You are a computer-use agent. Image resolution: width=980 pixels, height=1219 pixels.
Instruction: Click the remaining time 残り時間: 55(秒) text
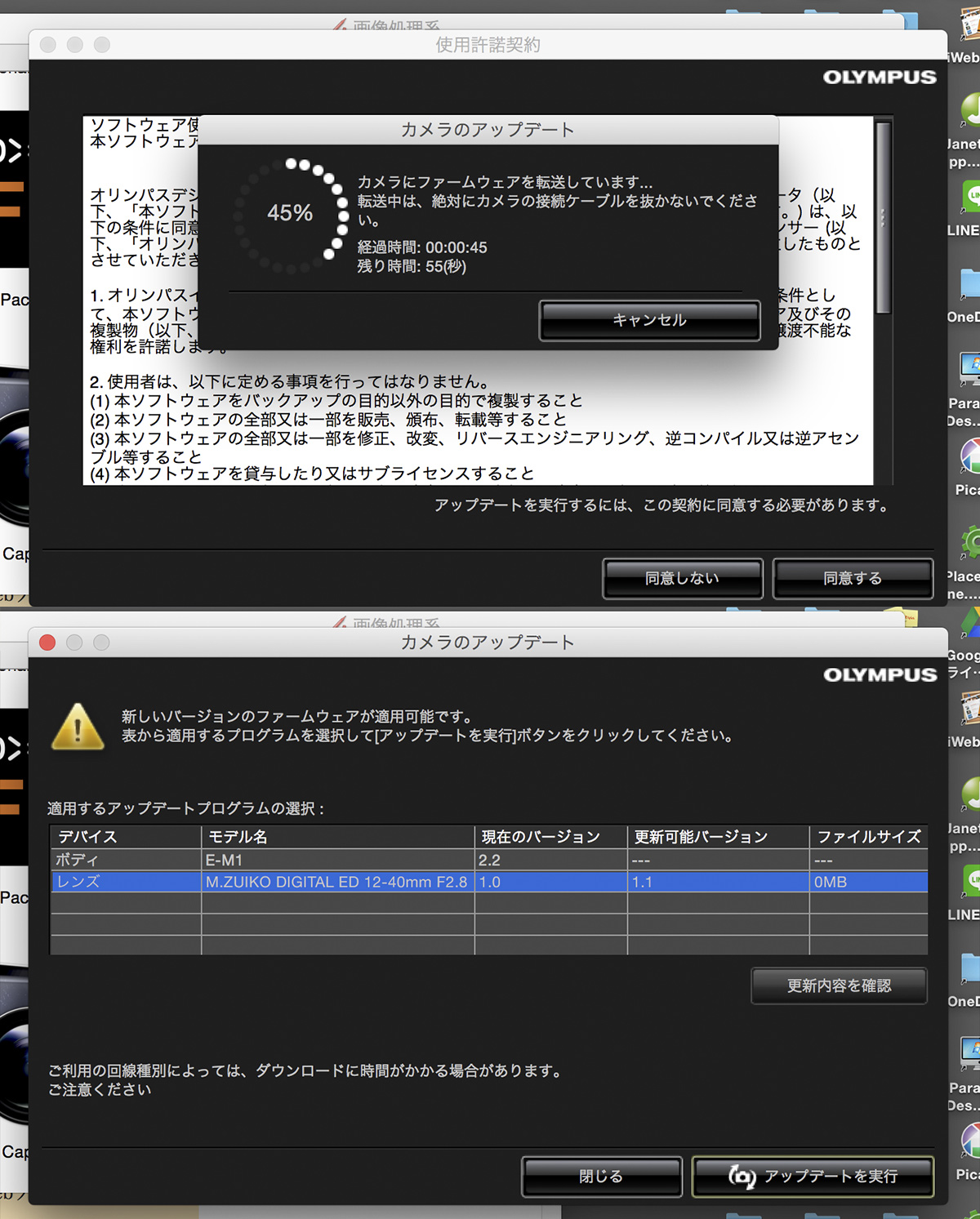(x=412, y=266)
